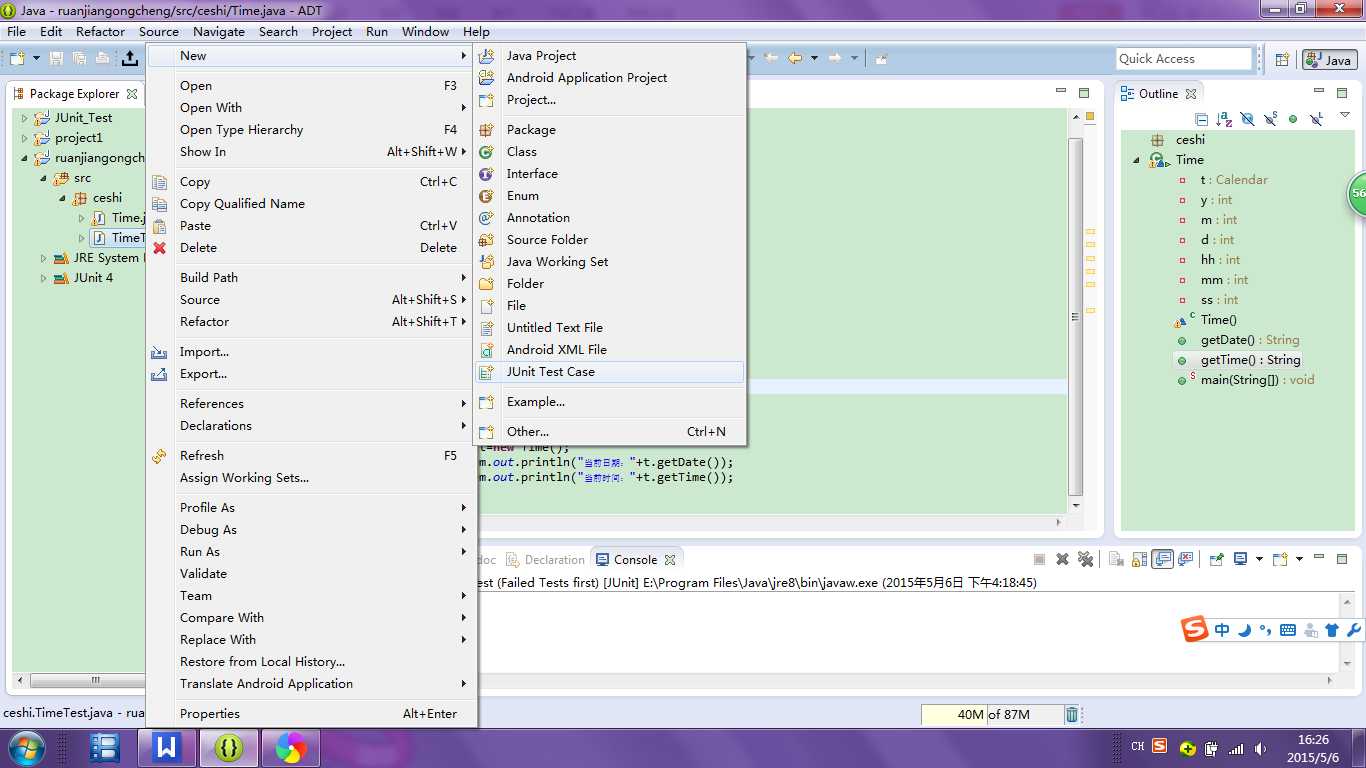The width and height of the screenshot is (1366, 768).
Task: Click the Export icon in context menu
Action: click(159, 374)
